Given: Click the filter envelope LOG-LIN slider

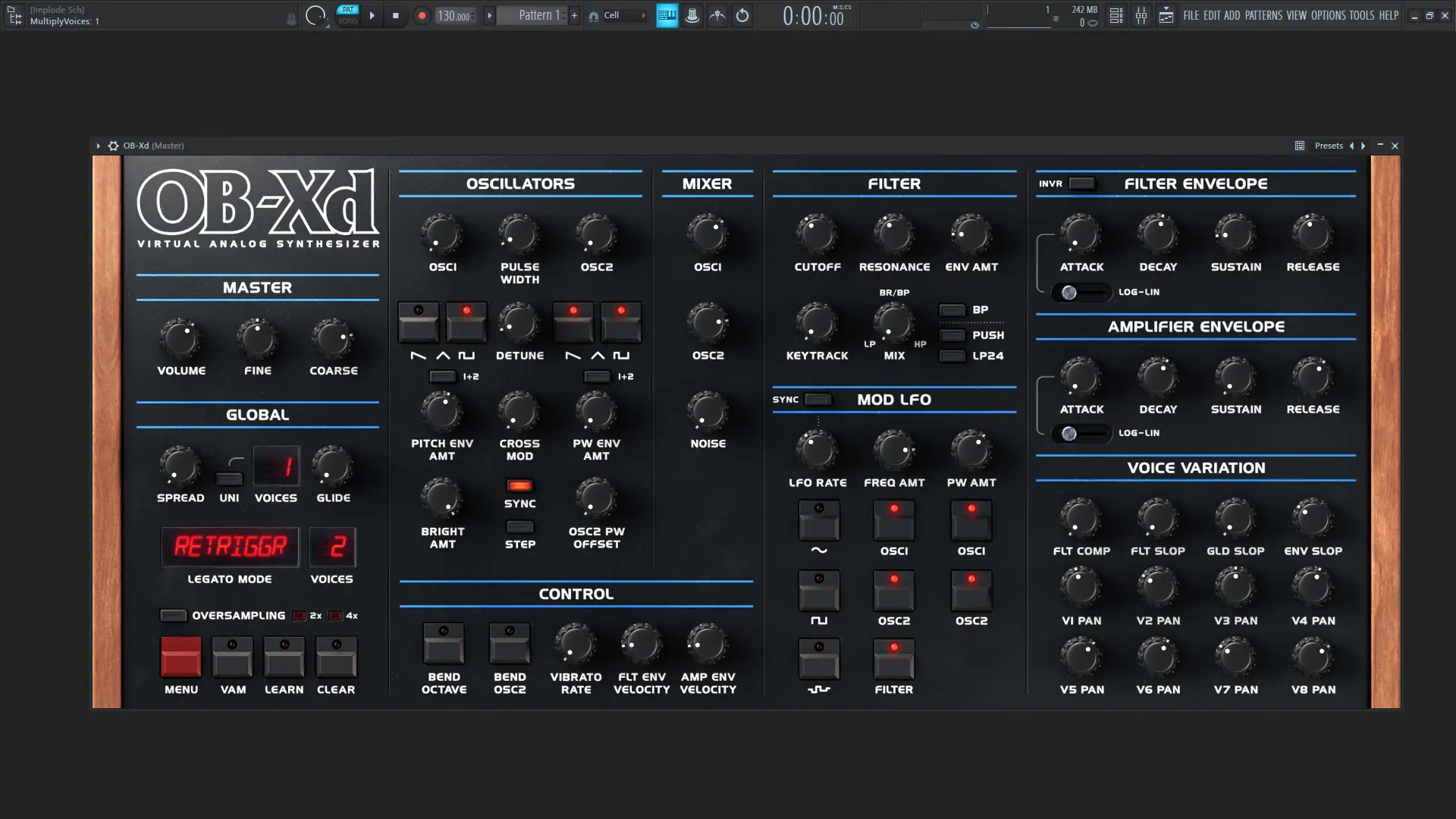Looking at the screenshot, I should (x=1080, y=293).
